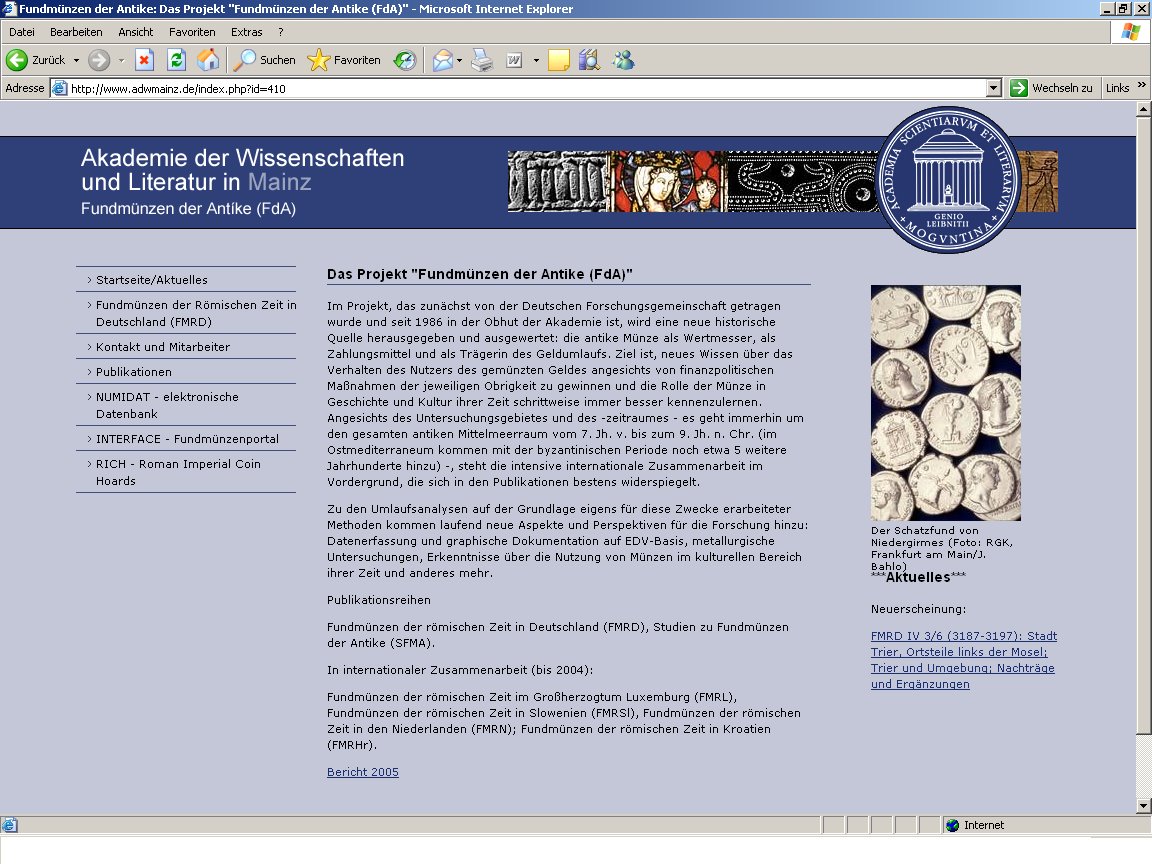Expand the address bar history dropdown
The height and width of the screenshot is (864, 1152).
tap(993, 88)
